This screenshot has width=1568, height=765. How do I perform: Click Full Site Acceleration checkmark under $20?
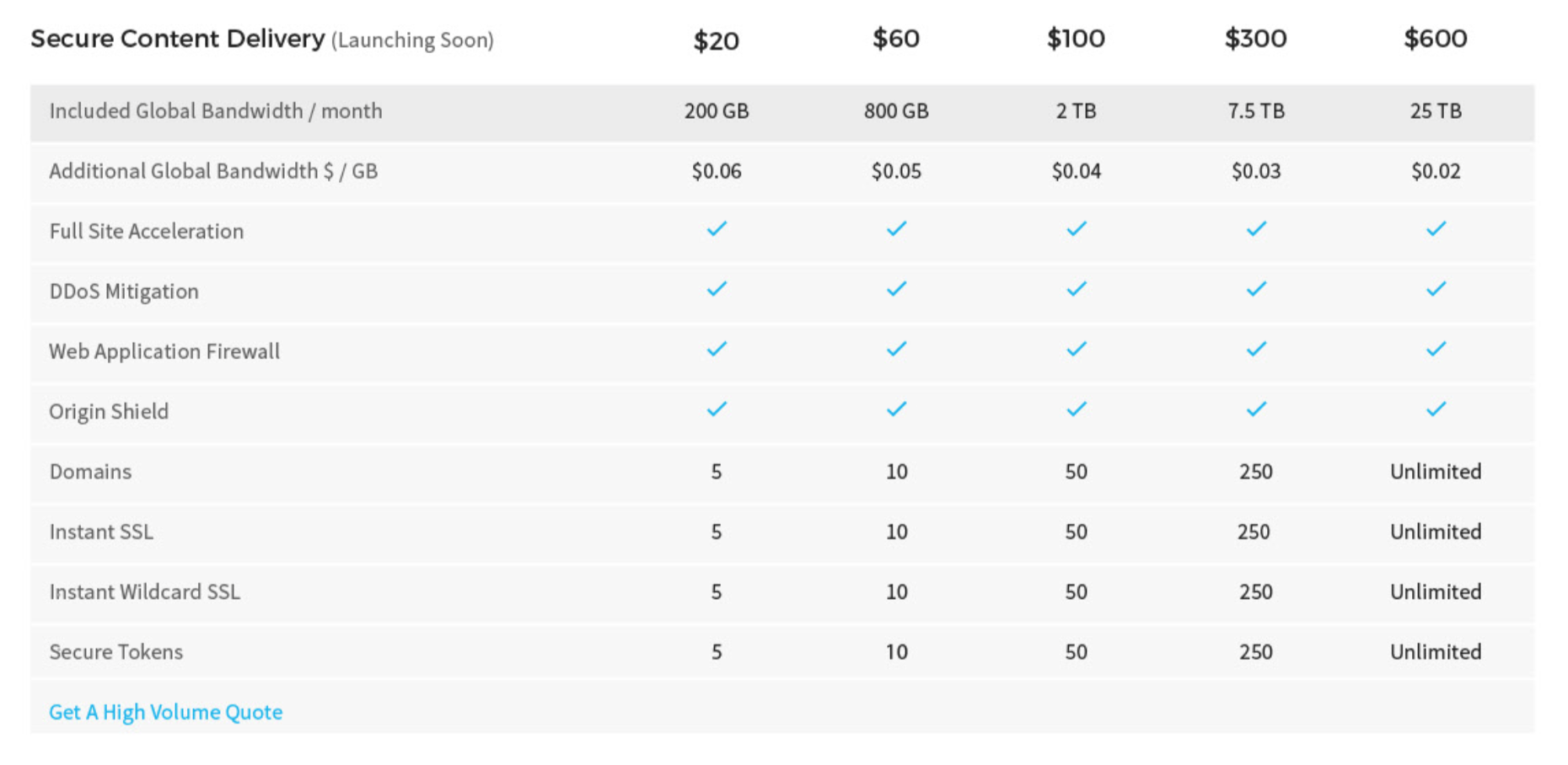[x=717, y=229]
